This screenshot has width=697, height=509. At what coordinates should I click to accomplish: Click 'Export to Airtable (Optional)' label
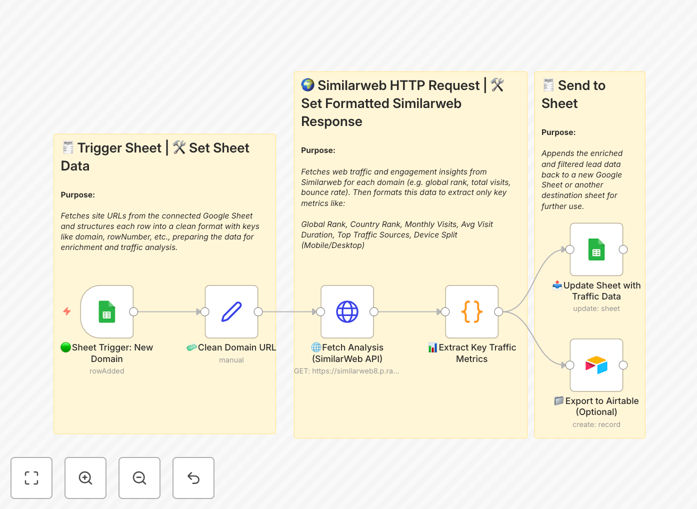(596, 406)
